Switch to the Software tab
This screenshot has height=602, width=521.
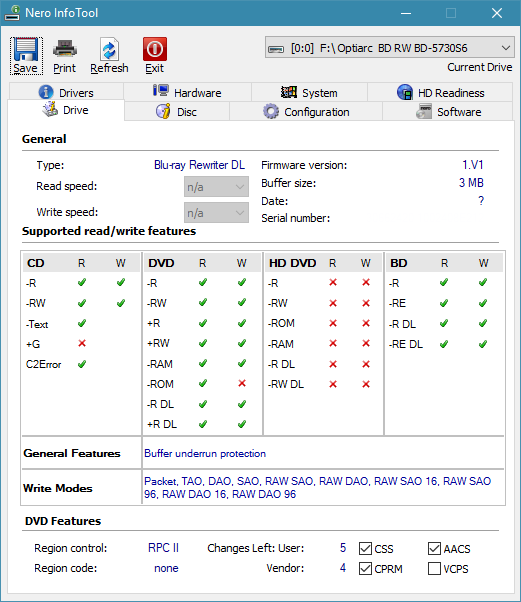(448, 112)
